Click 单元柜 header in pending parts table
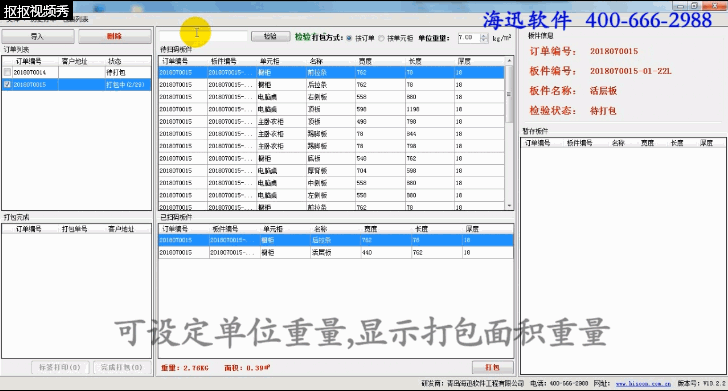Viewport: 728px width, 391px height. (269, 61)
